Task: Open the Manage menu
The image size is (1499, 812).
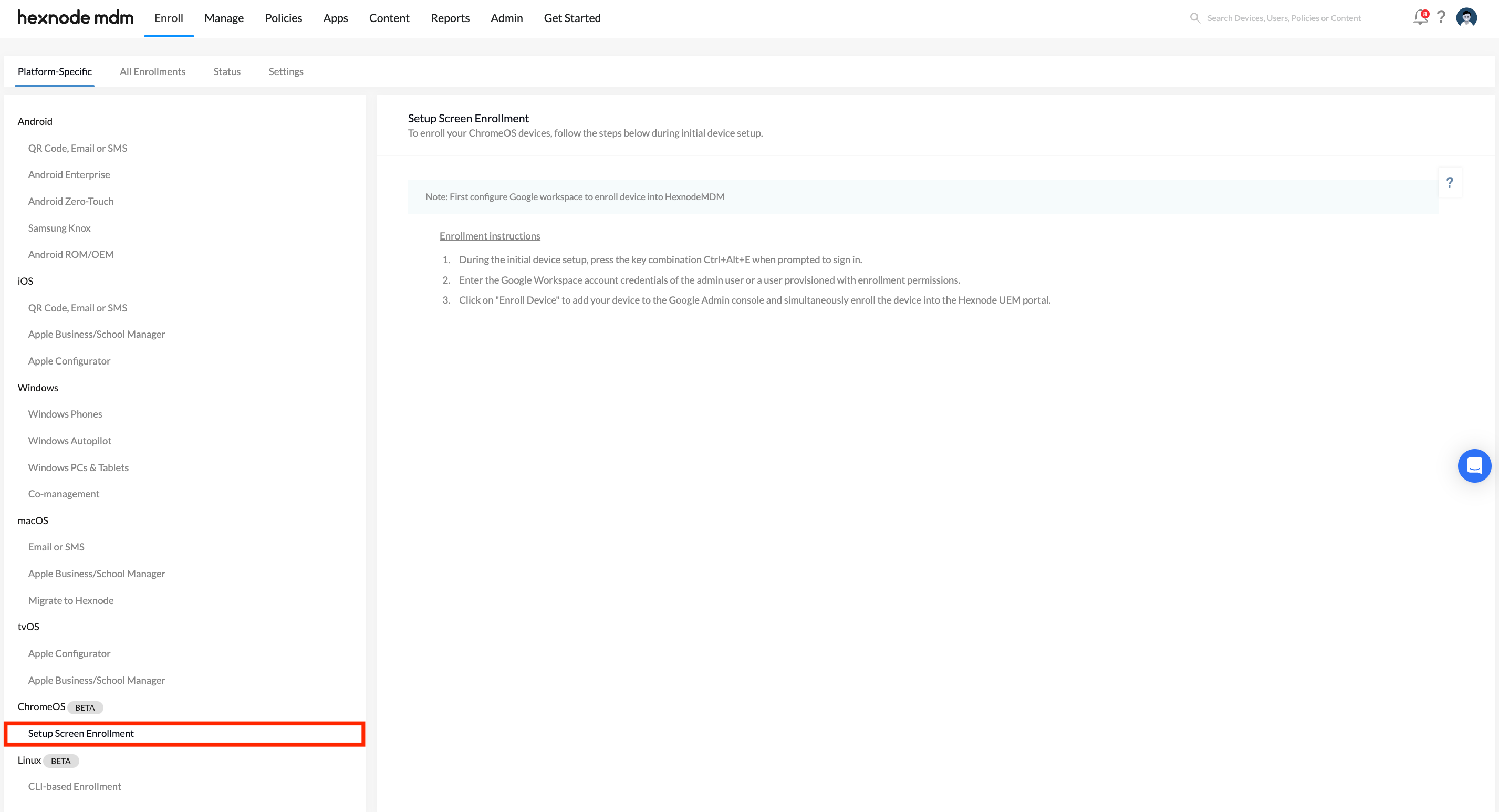Action: (224, 18)
